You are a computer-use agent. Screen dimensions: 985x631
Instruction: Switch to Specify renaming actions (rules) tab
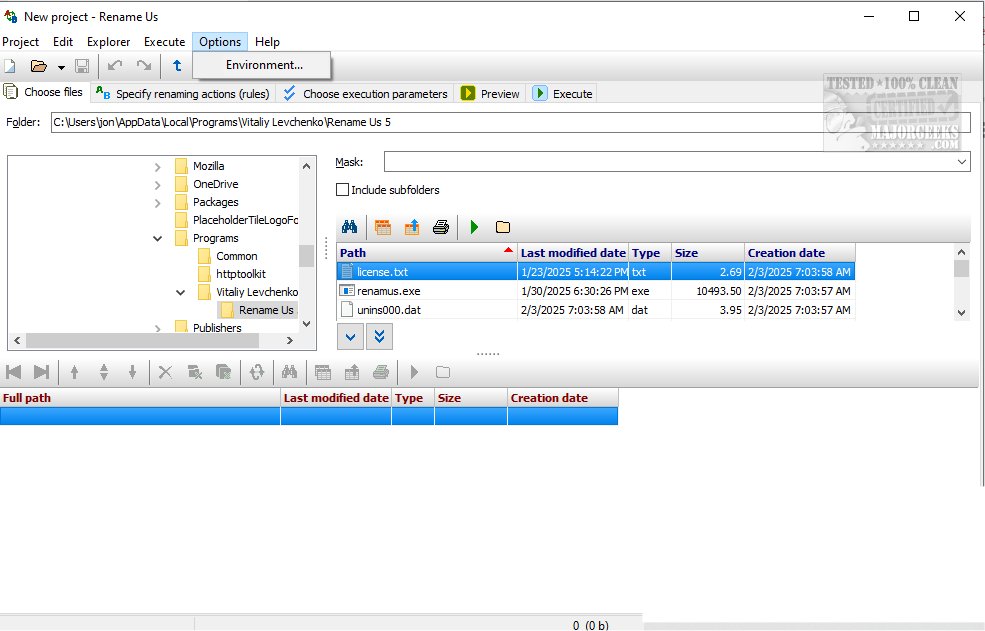tap(183, 94)
